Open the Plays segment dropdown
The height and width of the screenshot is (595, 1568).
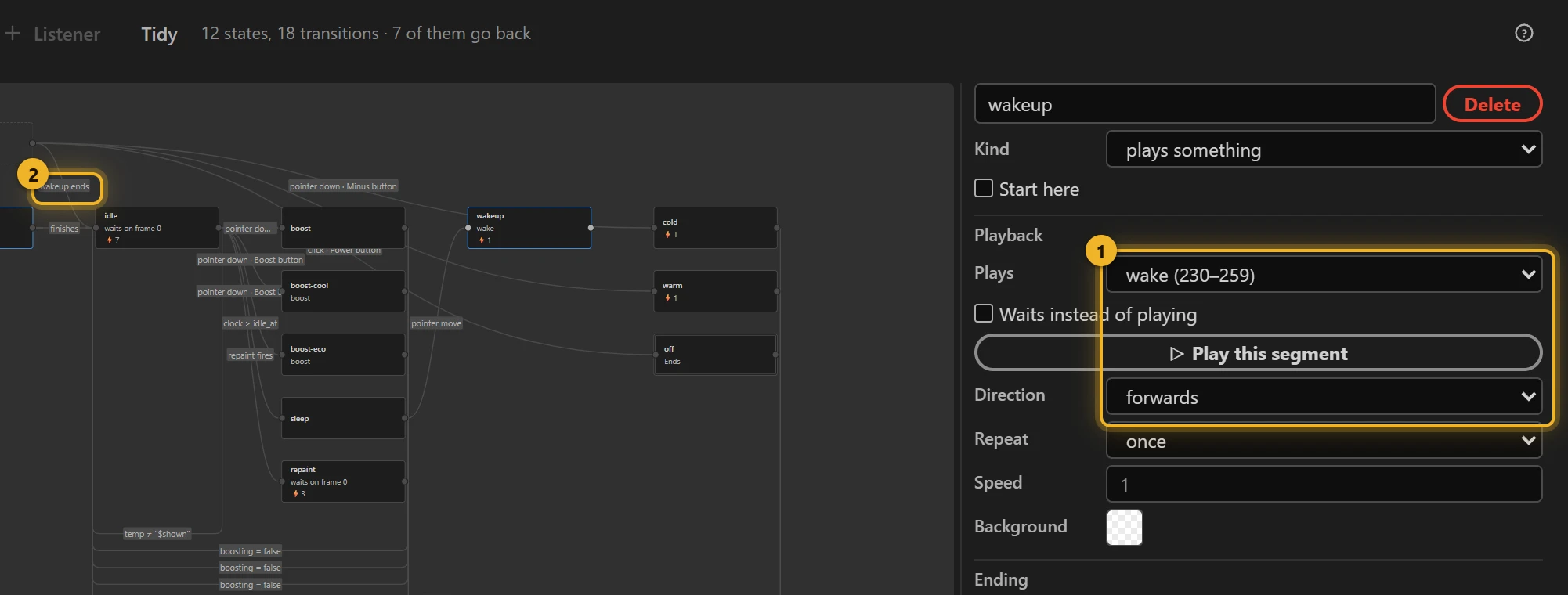point(1324,274)
